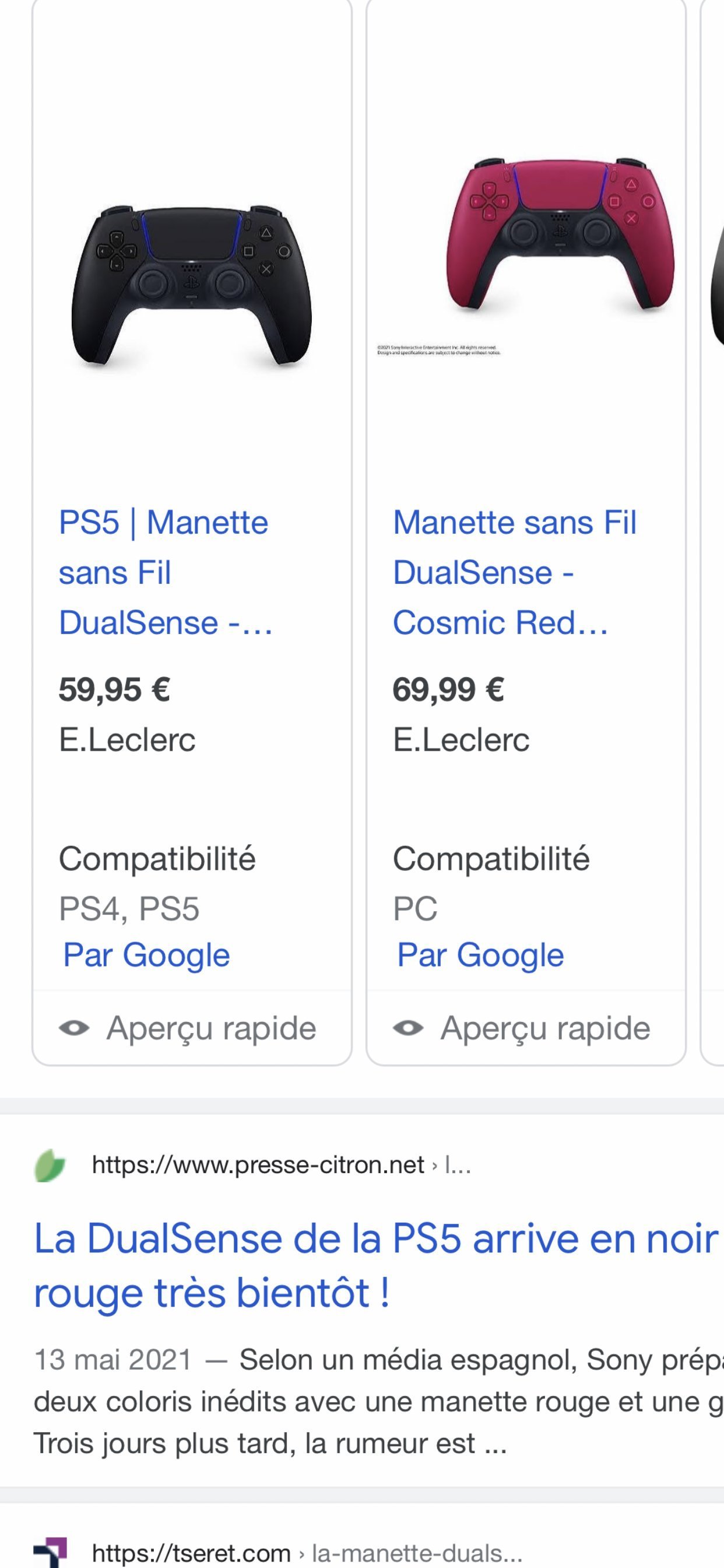The image size is (724, 1568).
Task: Click the green leaf presse-citron favicon
Action: click(50, 1165)
